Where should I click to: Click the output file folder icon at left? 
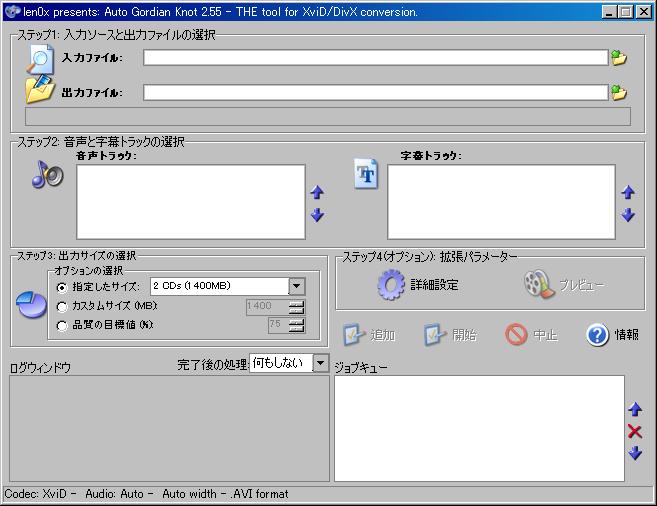tap(40, 89)
